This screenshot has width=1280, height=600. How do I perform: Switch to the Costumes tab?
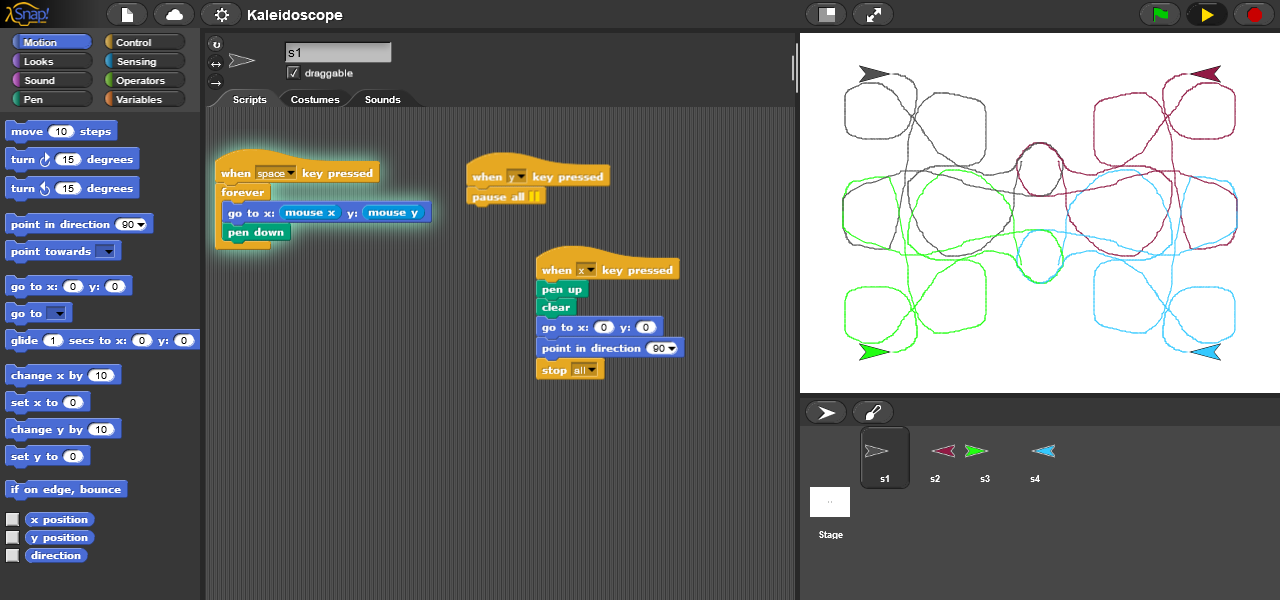pyautogui.click(x=315, y=100)
